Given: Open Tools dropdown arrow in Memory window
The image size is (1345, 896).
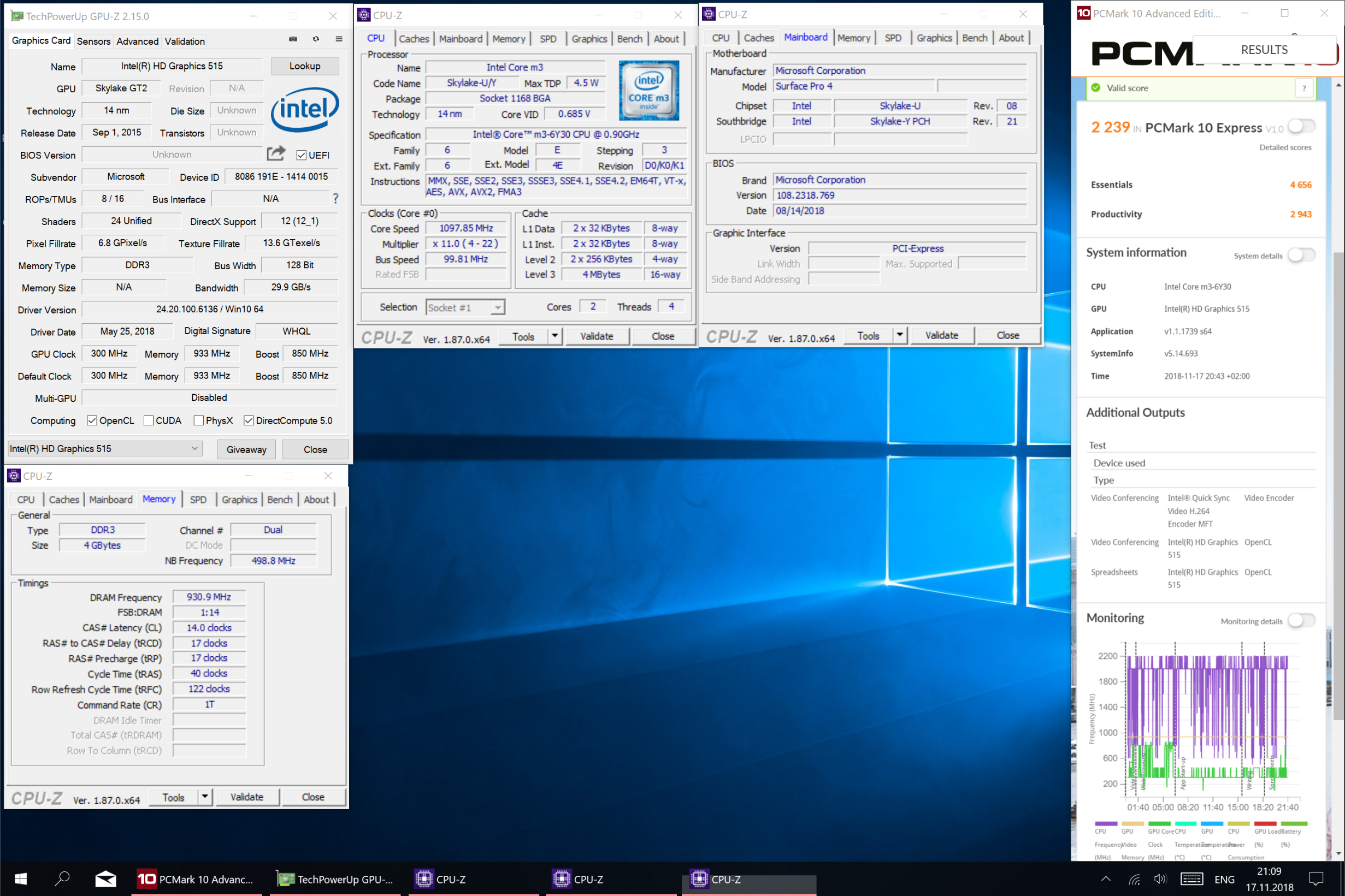Looking at the screenshot, I should 205,797.
